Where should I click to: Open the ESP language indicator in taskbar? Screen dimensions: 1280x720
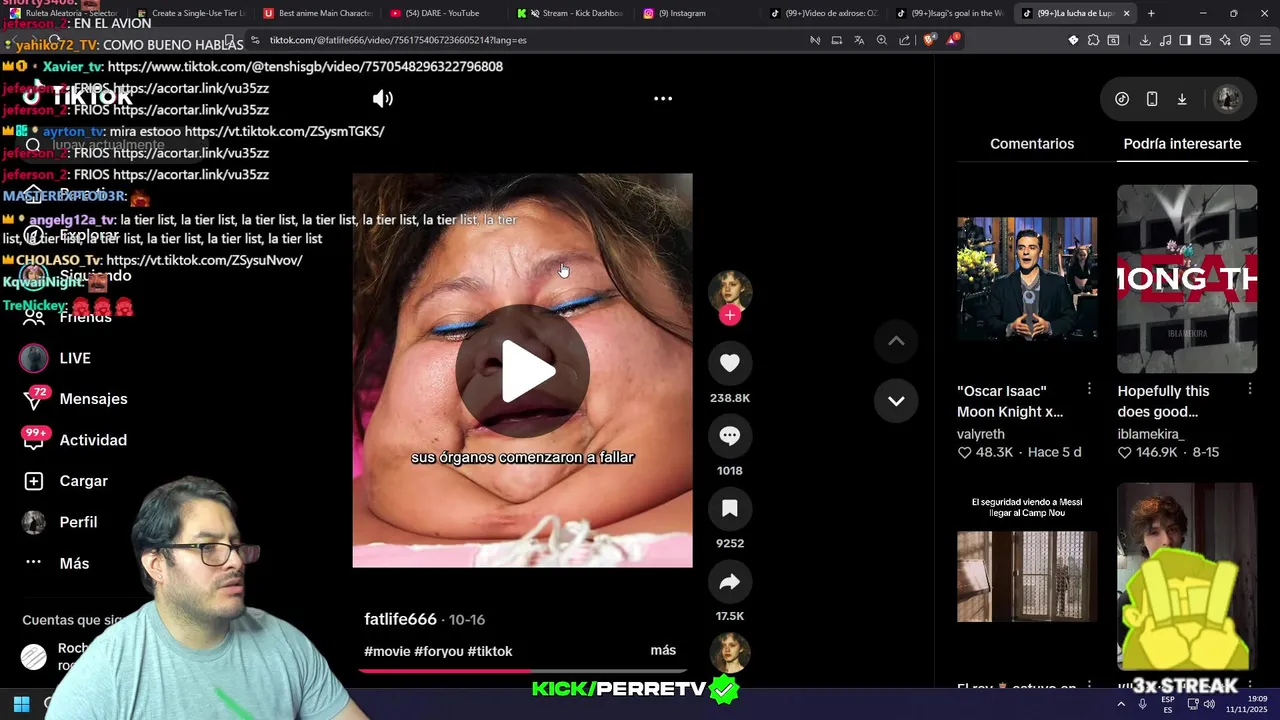click(x=1168, y=704)
